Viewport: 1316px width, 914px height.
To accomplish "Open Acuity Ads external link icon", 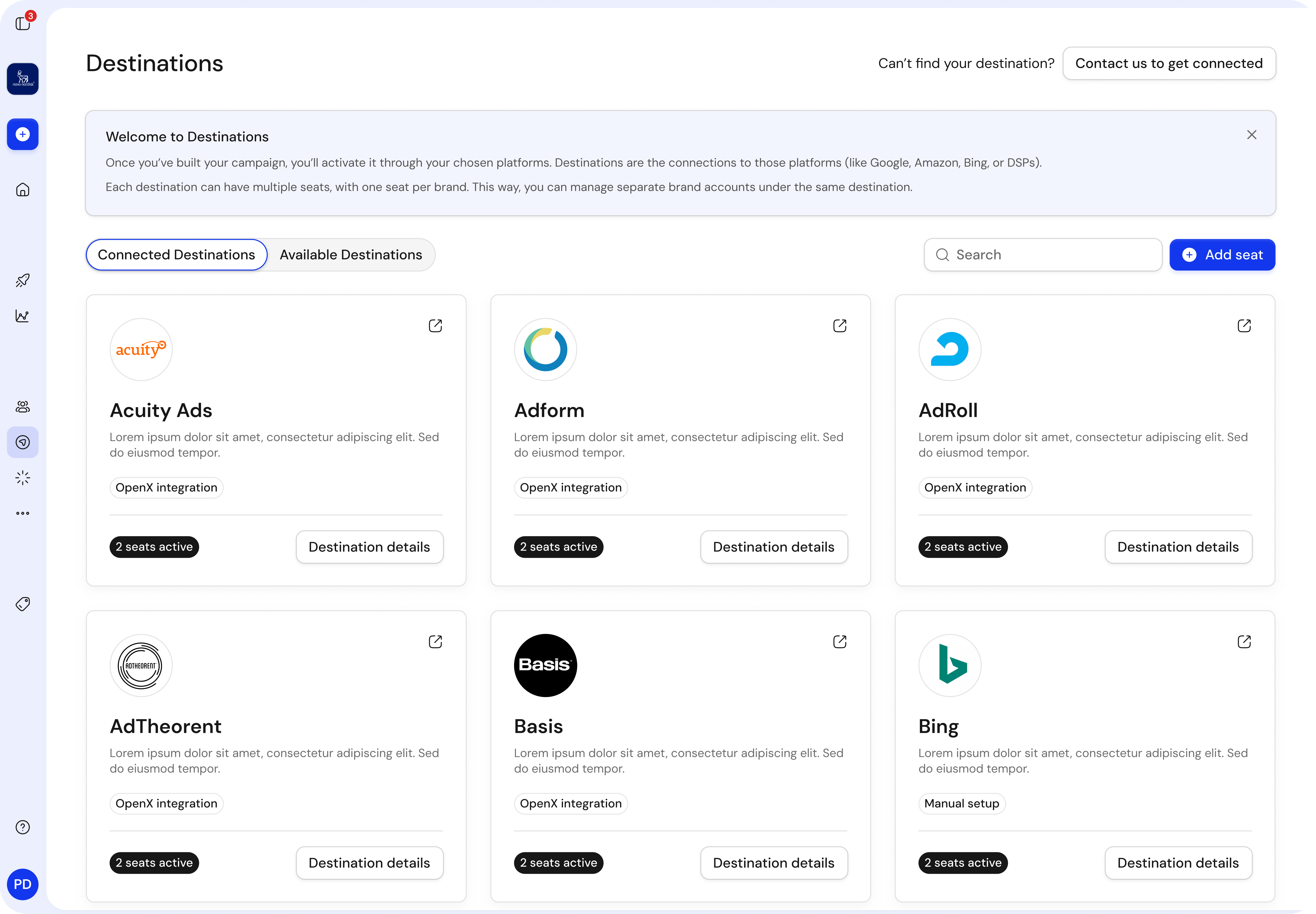I will pos(435,326).
